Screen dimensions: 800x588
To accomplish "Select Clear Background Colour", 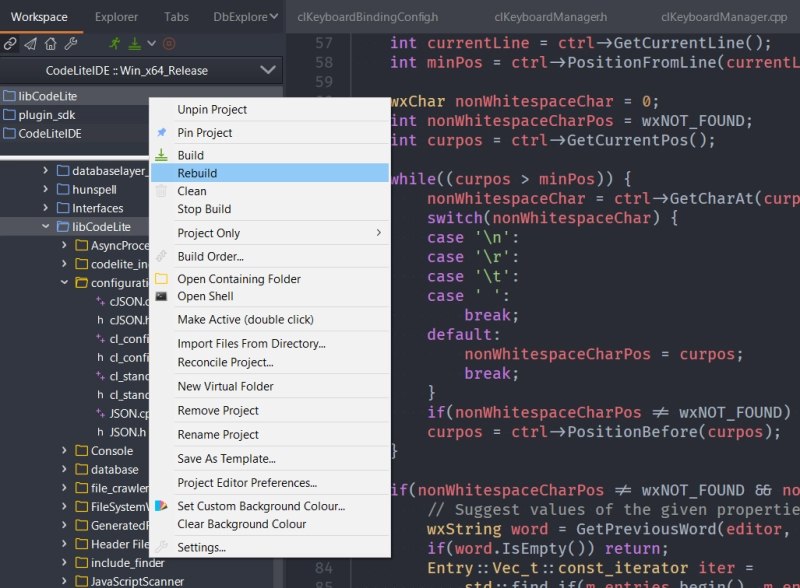I will [x=270, y=524].
